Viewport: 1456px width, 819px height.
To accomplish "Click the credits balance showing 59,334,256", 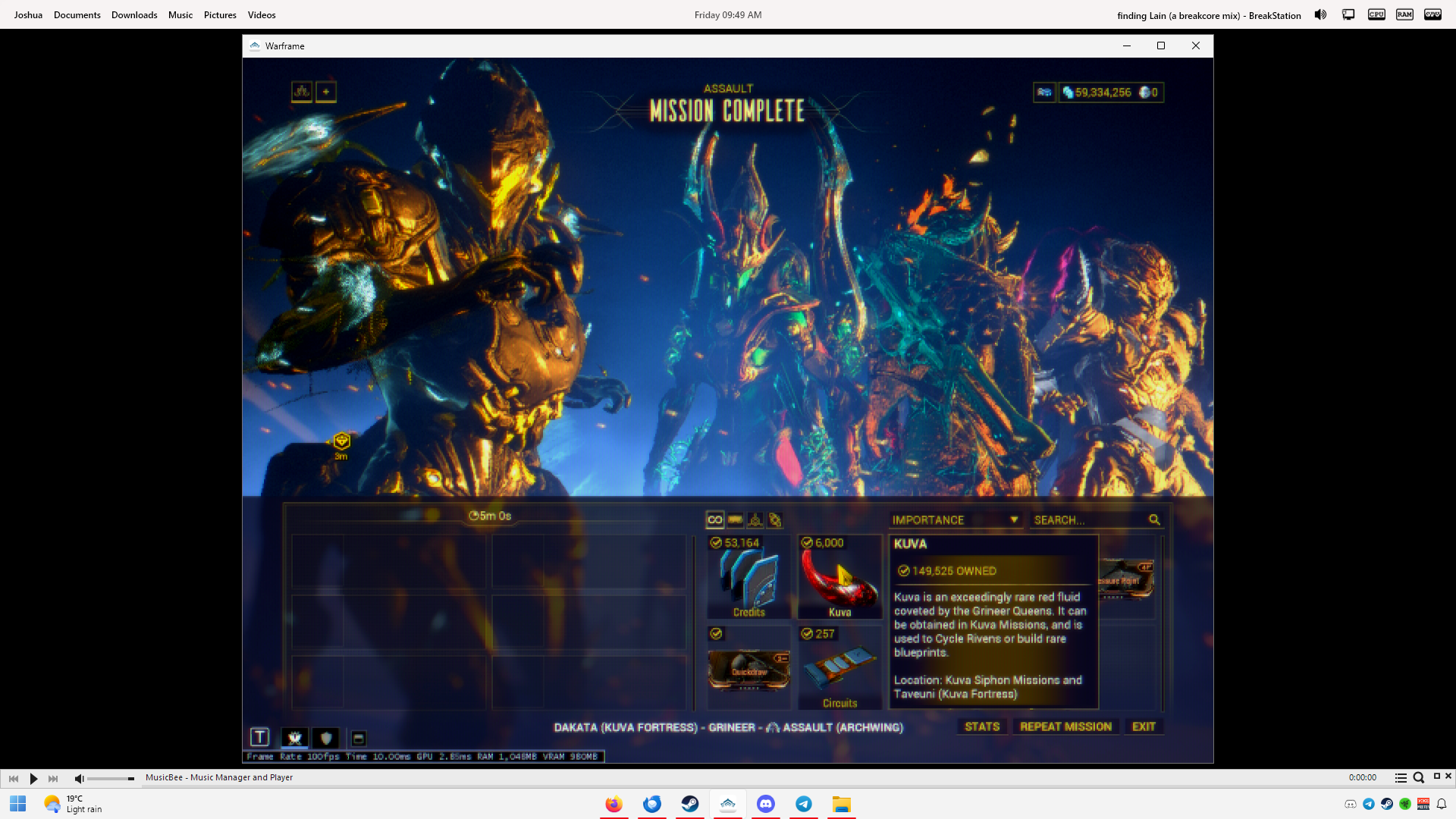I will 1097,93.
